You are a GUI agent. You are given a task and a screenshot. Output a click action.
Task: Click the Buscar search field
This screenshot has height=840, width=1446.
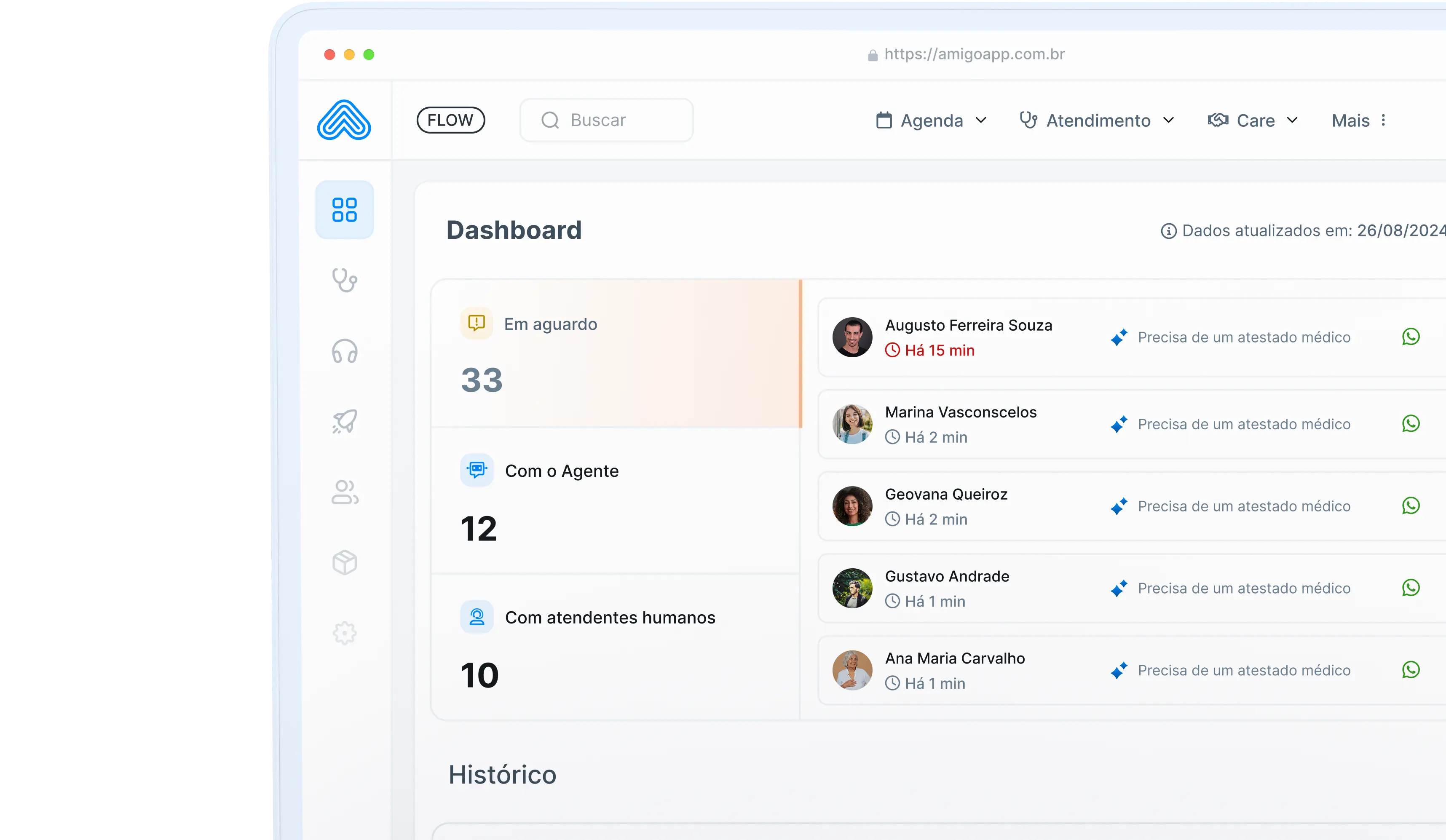click(x=607, y=120)
